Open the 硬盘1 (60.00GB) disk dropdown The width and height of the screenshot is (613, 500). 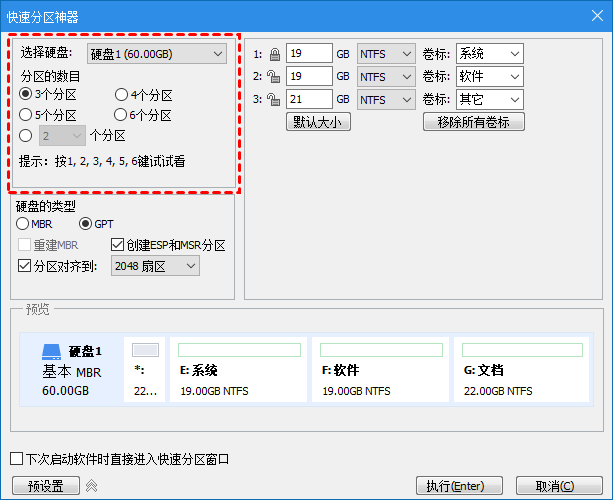tap(157, 54)
